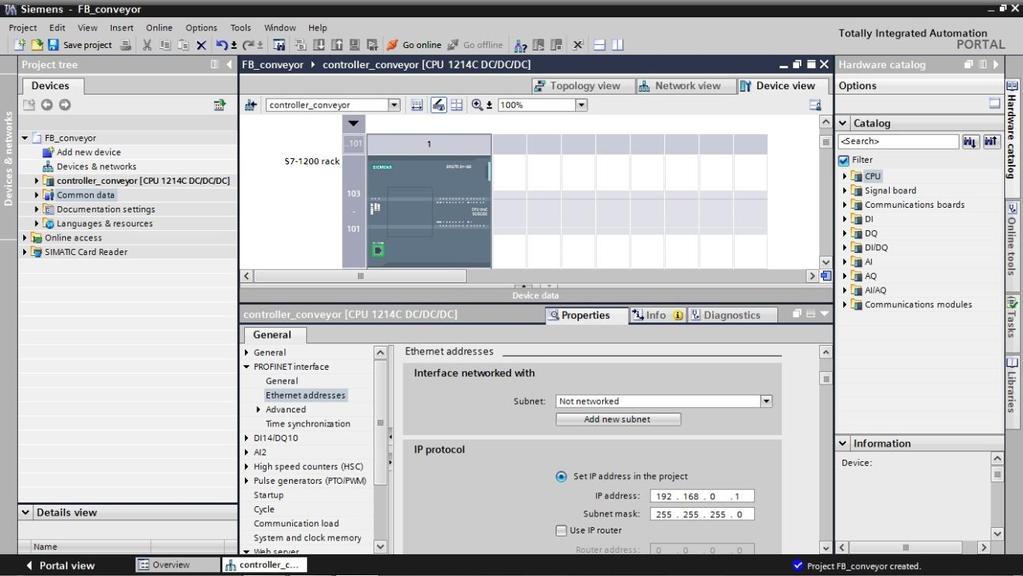The height and width of the screenshot is (576, 1023).
Task: Open the Online menu
Action: tap(159, 27)
